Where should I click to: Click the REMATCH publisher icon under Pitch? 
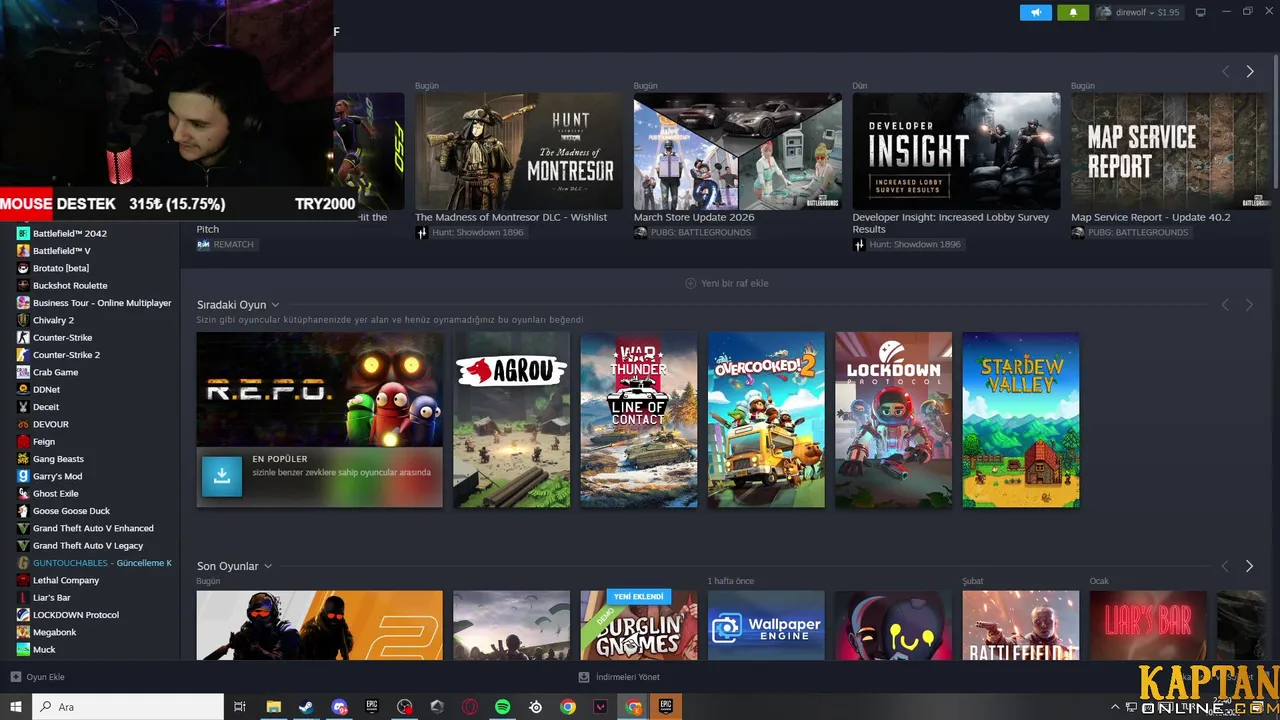204,244
